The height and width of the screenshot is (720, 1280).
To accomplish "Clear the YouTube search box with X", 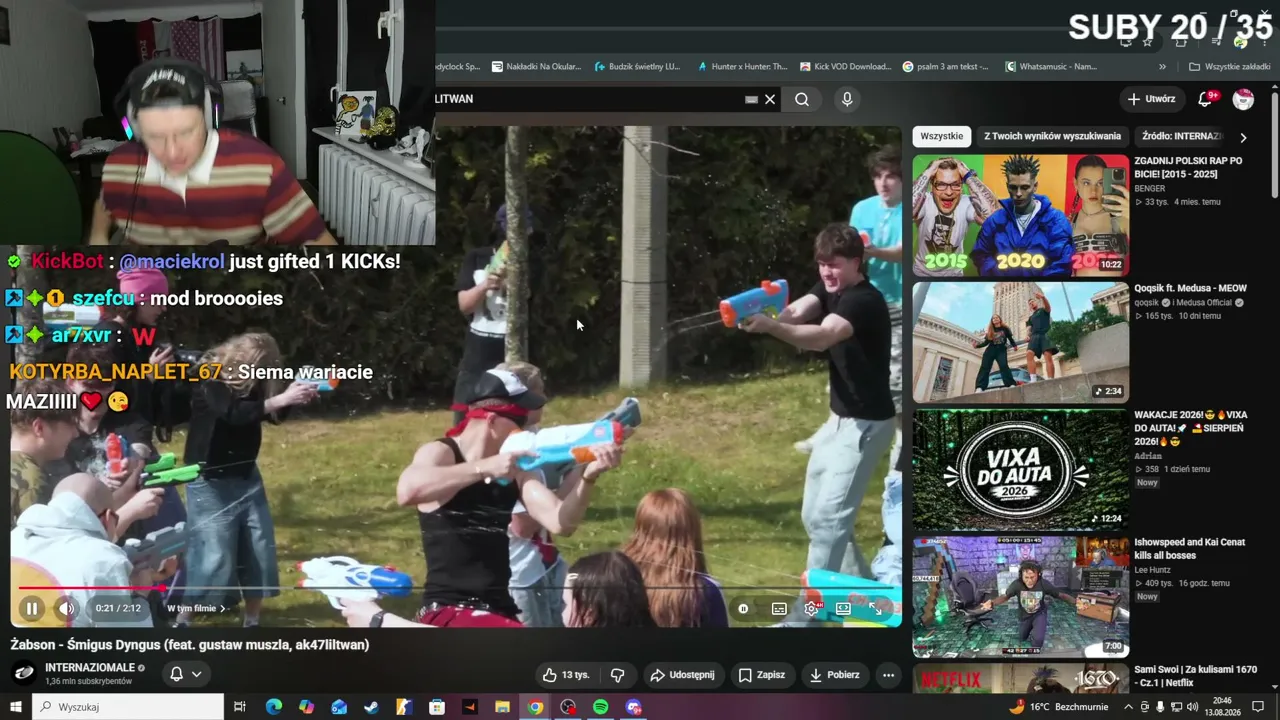I will click(770, 99).
